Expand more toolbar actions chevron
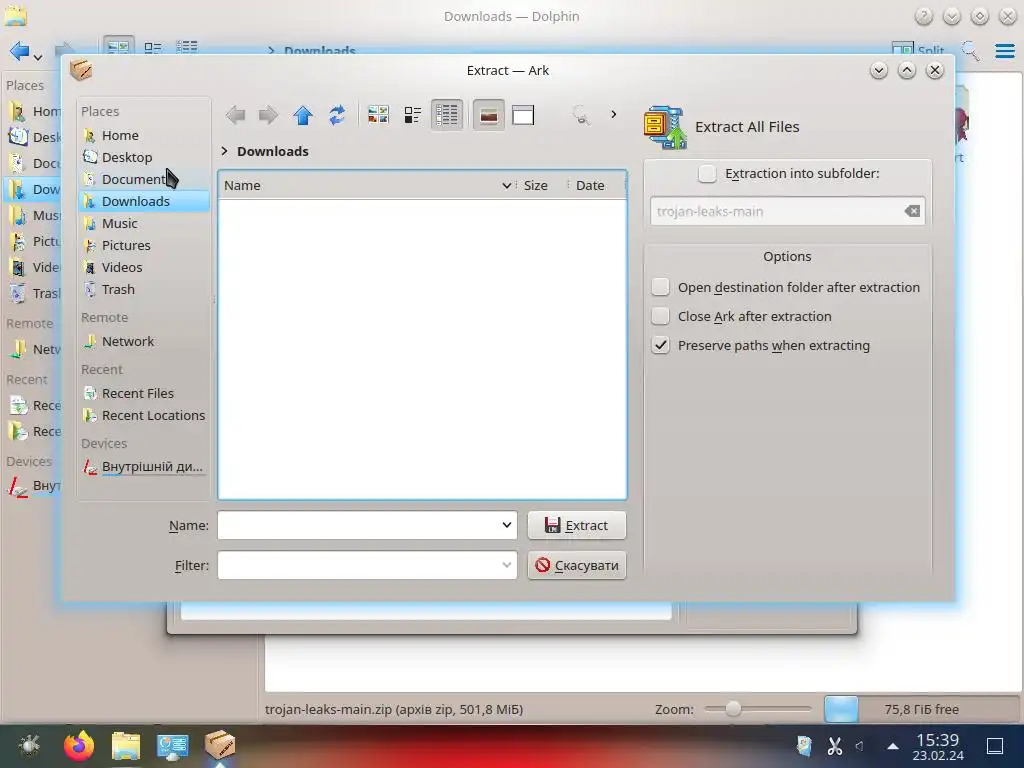Image resolution: width=1024 pixels, height=768 pixels. tap(613, 114)
